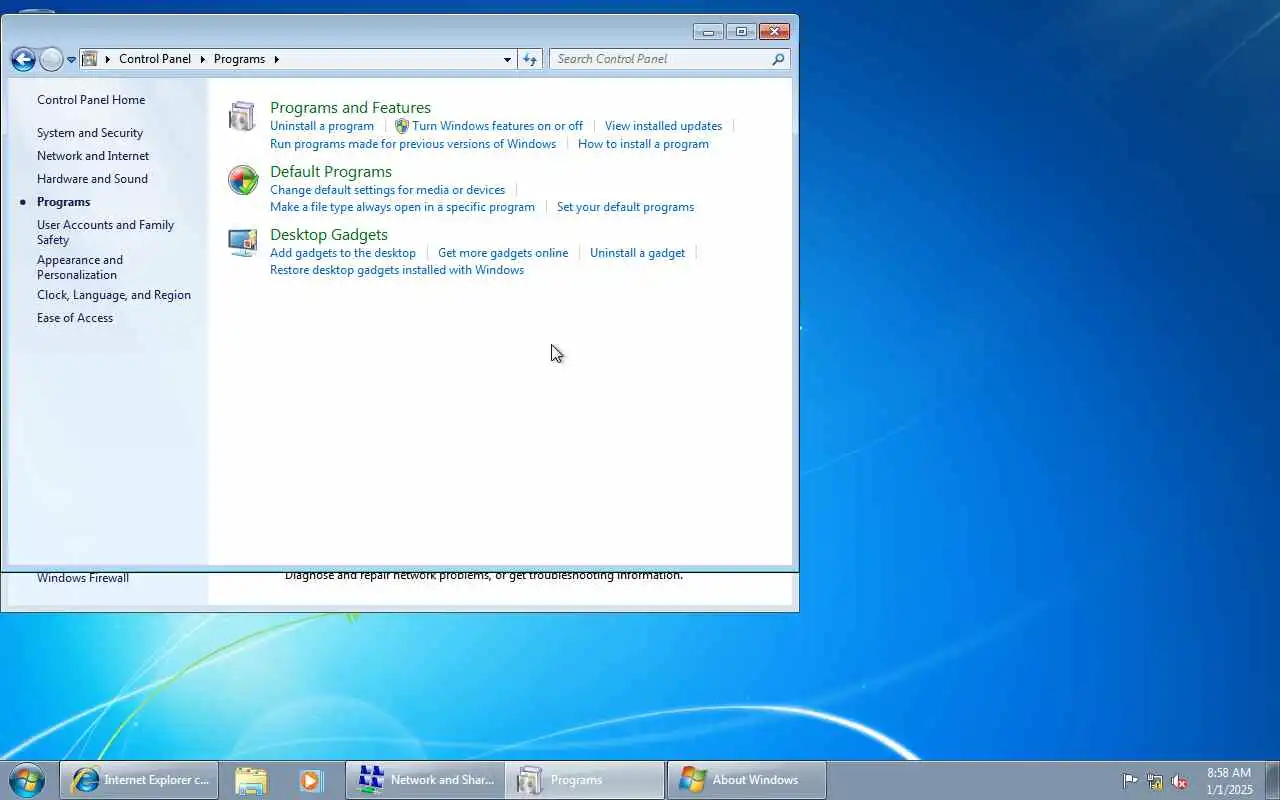Image resolution: width=1280 pixels, height=800 pixels.
Task: Launch Windows Media Player from taskbar
Action: pos(311,780)
